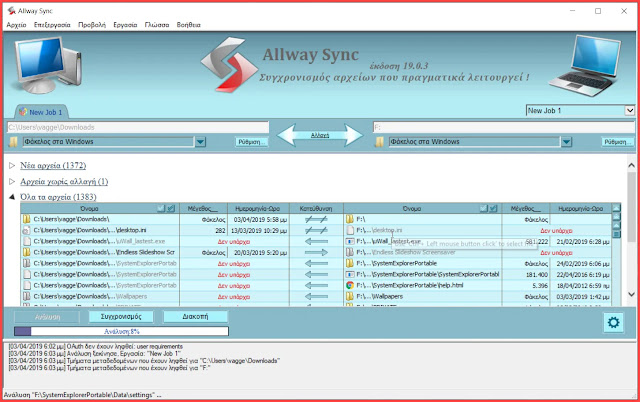Click the Αλλαγή double-arrow button
Screen dimensions: 640x402
click(x=320, y=135)
